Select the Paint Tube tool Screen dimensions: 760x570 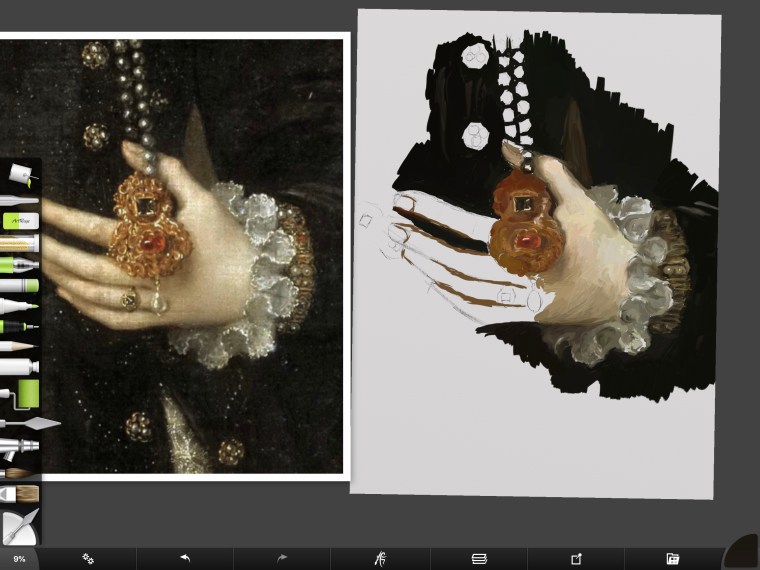click(x=19, y=366)
